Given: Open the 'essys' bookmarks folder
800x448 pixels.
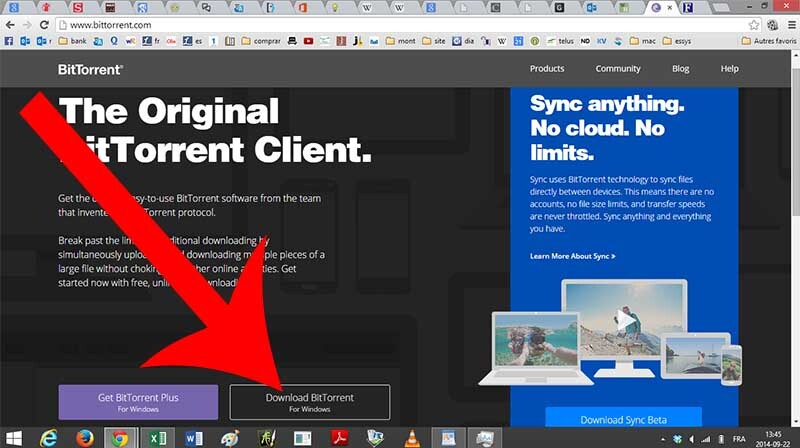Looking at the screenshot, I should coord(677,41).
